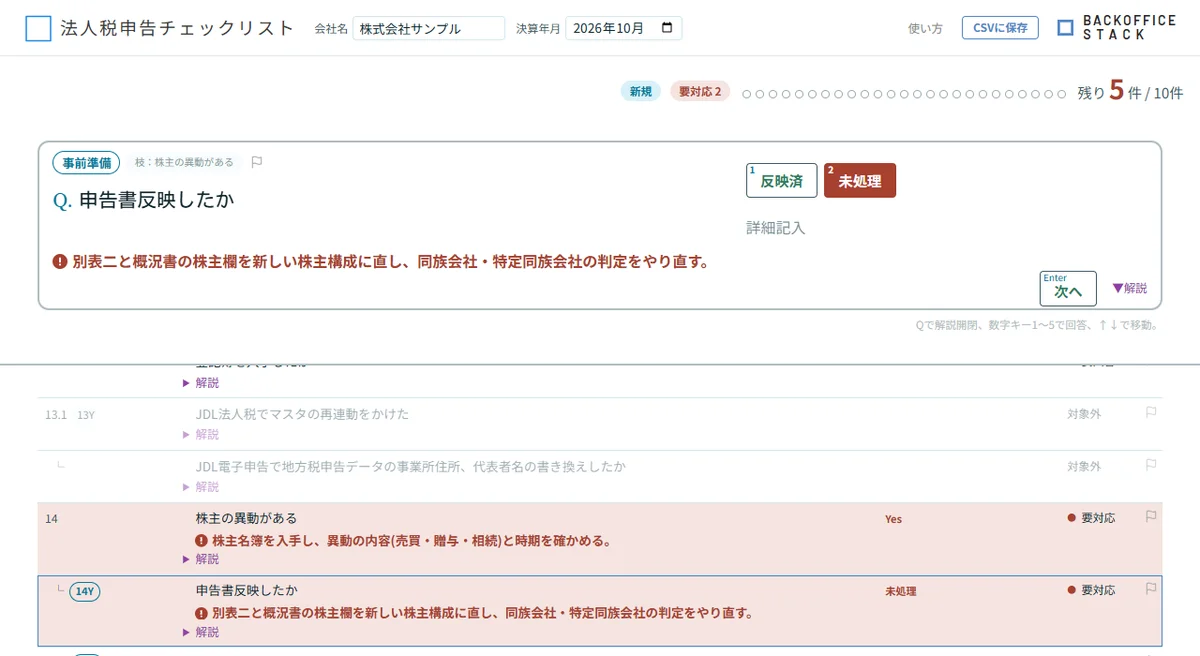Click the 株主名簿を入手し warning text in row 14

[x=411, y=541]
